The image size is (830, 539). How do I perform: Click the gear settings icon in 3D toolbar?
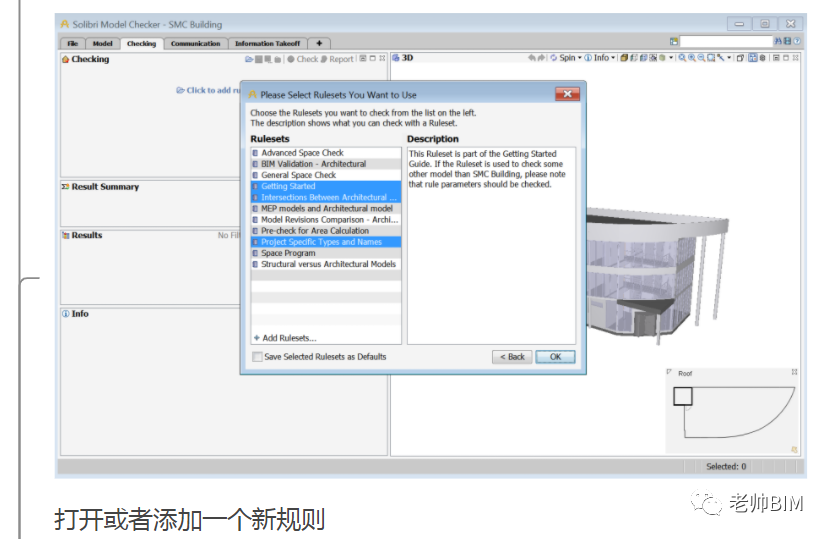pyautogui.click(x=762, y=58)
